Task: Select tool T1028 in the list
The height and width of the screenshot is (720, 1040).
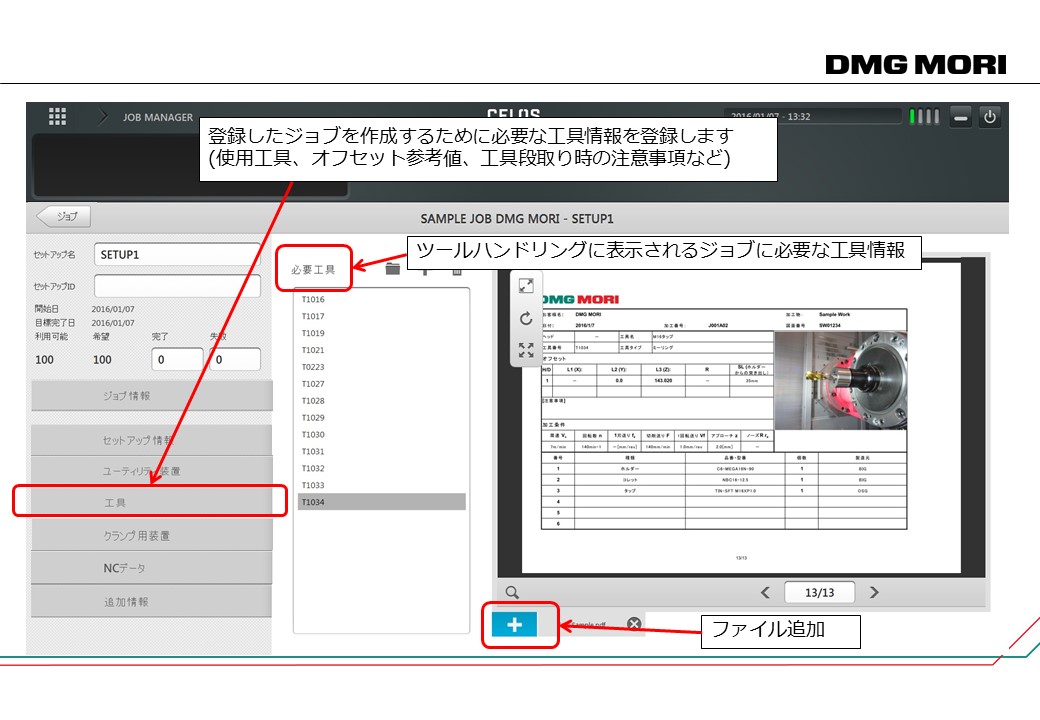Action: click(x=381, y=400)
